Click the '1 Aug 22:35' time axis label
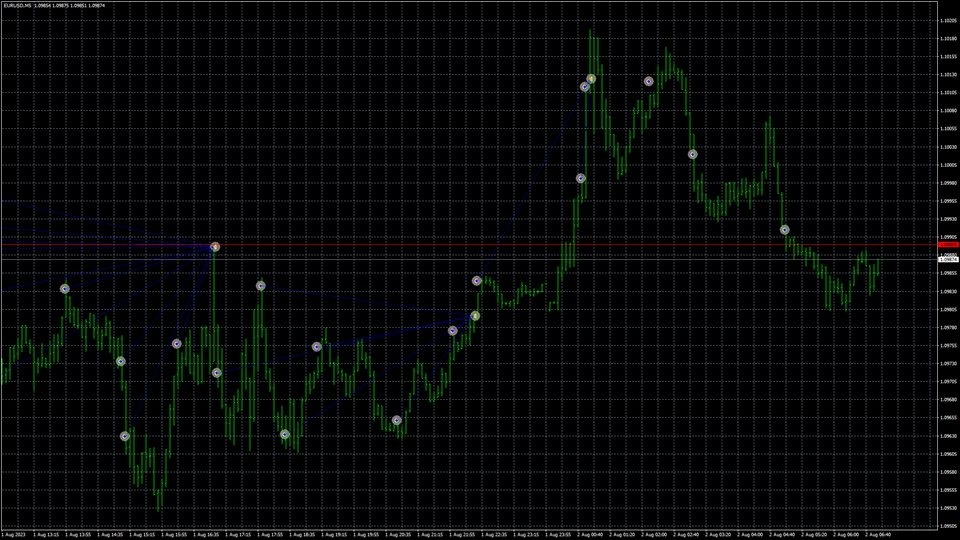Viewport: 960px width, 540px height. 494,534
